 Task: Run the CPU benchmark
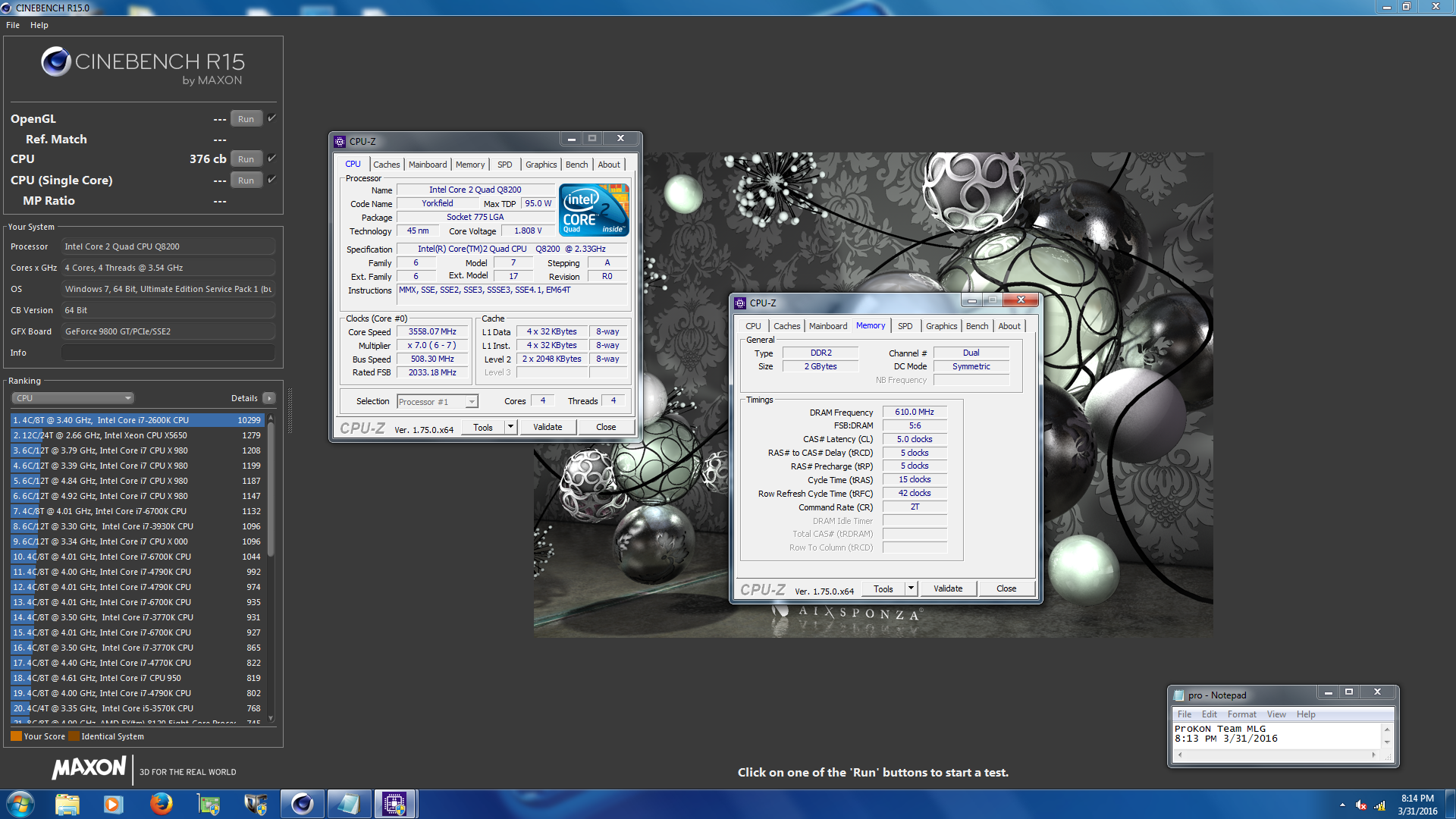pos(246,159)
